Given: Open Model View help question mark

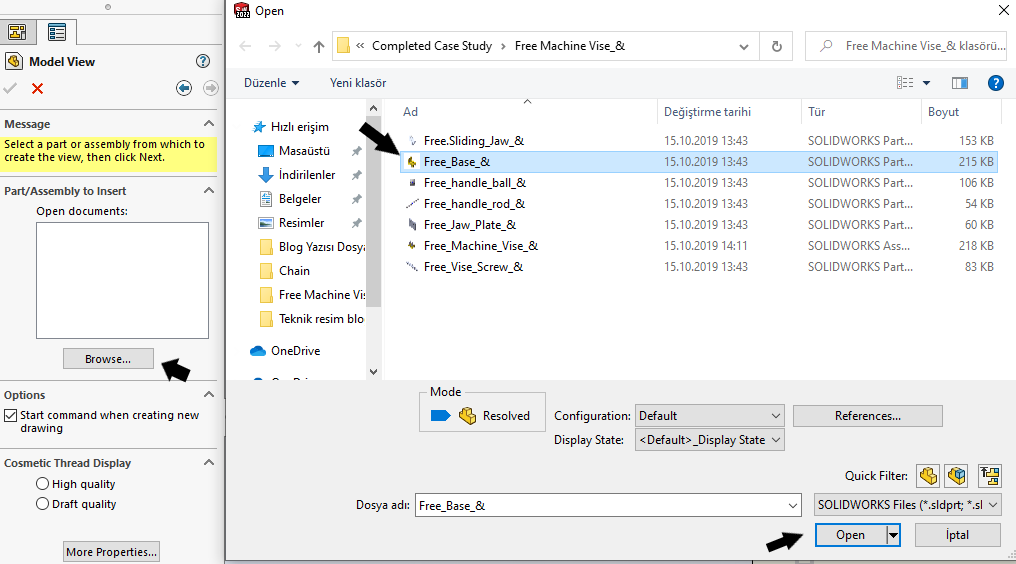Looking at the screenshot, I should point(203,61).
